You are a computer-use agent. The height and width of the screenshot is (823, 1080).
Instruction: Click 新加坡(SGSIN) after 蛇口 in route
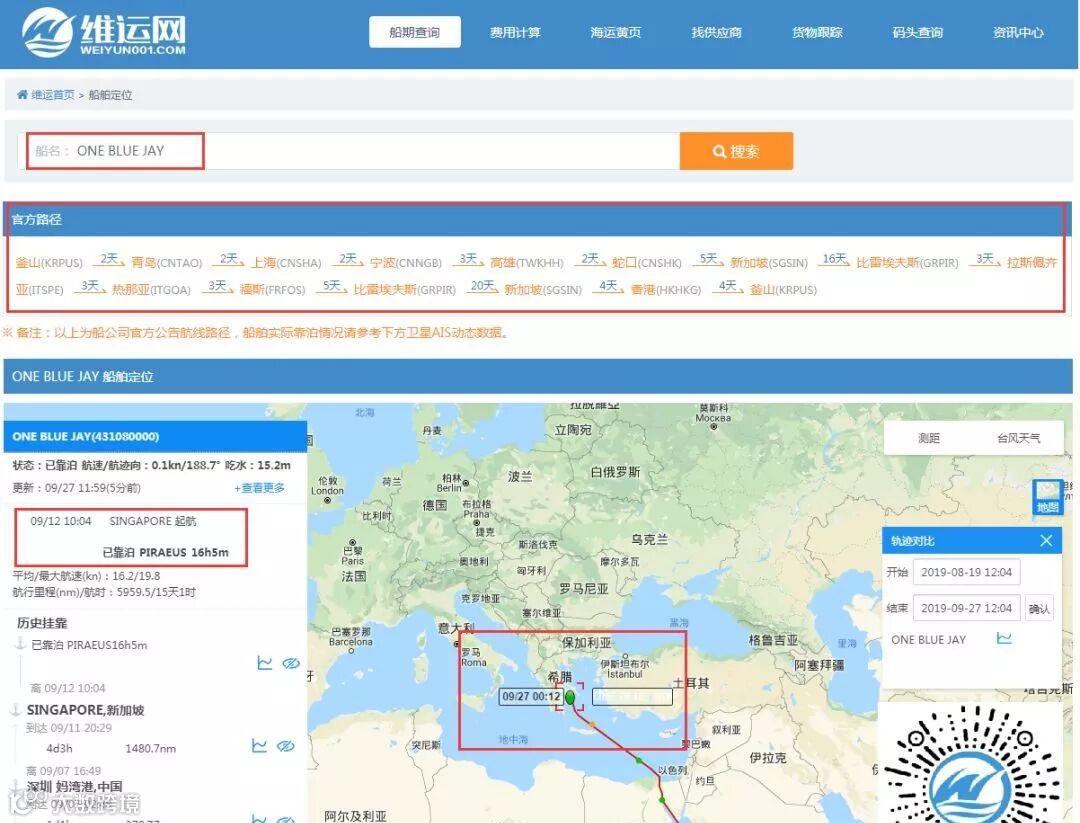click(x=769, y=262)
